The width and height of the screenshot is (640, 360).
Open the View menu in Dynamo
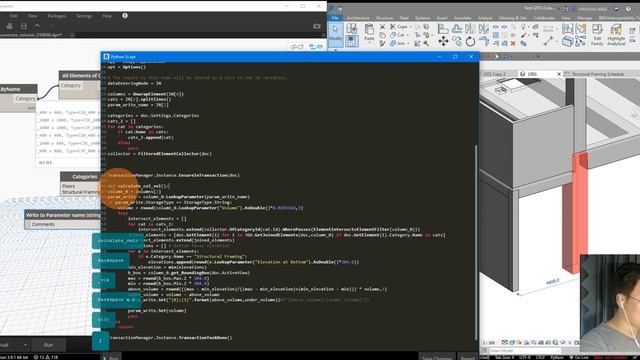pyautogui.click(x=32, y=16)
